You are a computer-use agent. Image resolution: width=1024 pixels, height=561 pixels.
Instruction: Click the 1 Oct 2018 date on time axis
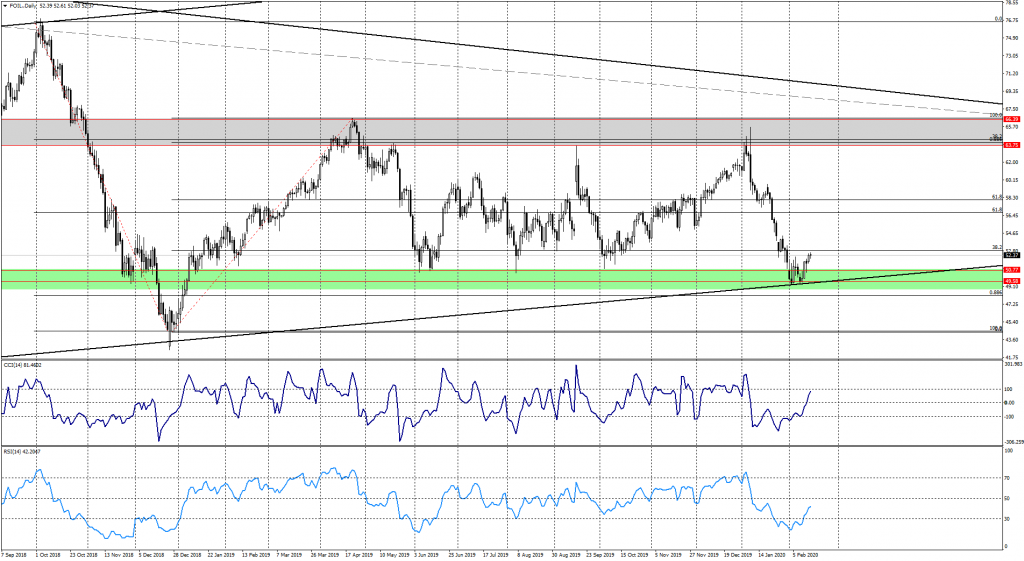point(46,553)
